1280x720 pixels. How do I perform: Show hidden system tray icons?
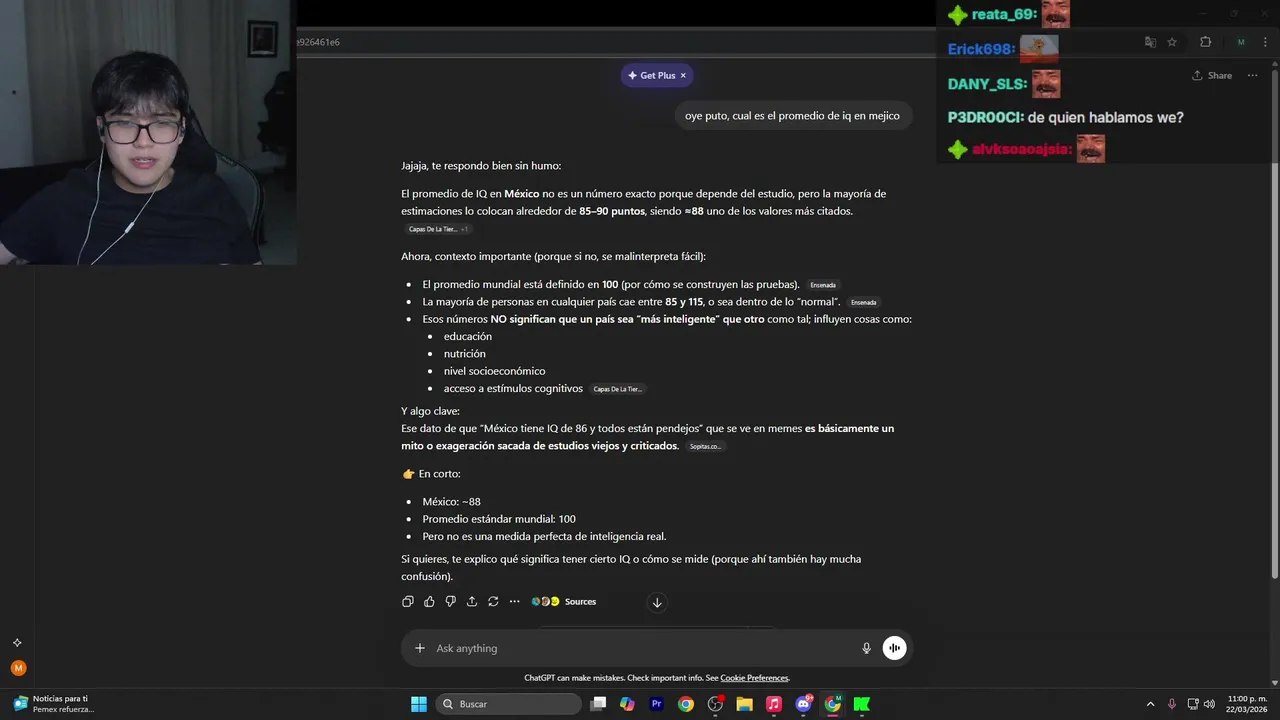[1150, 704]
